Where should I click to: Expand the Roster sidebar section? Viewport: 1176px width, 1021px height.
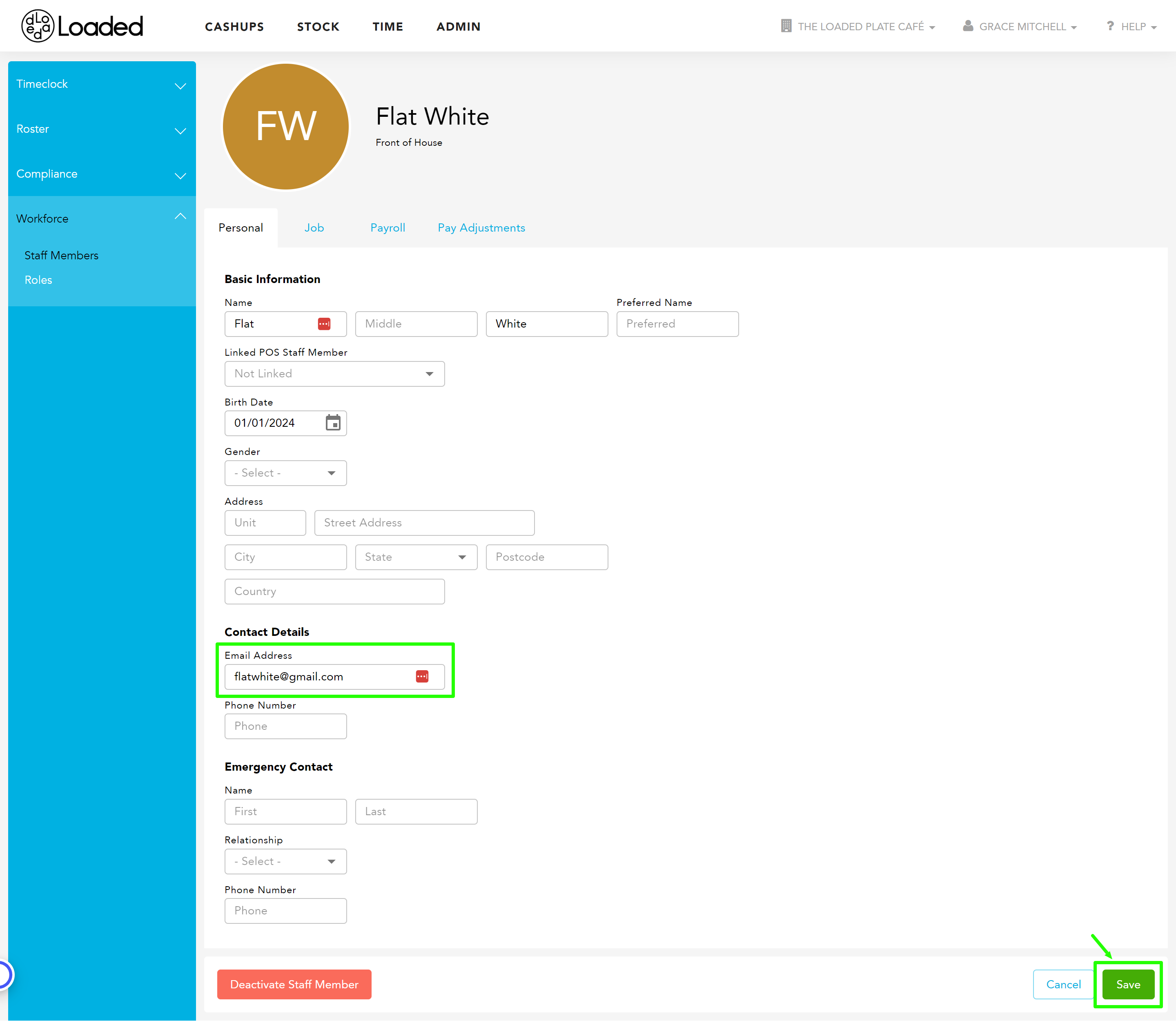102,129
